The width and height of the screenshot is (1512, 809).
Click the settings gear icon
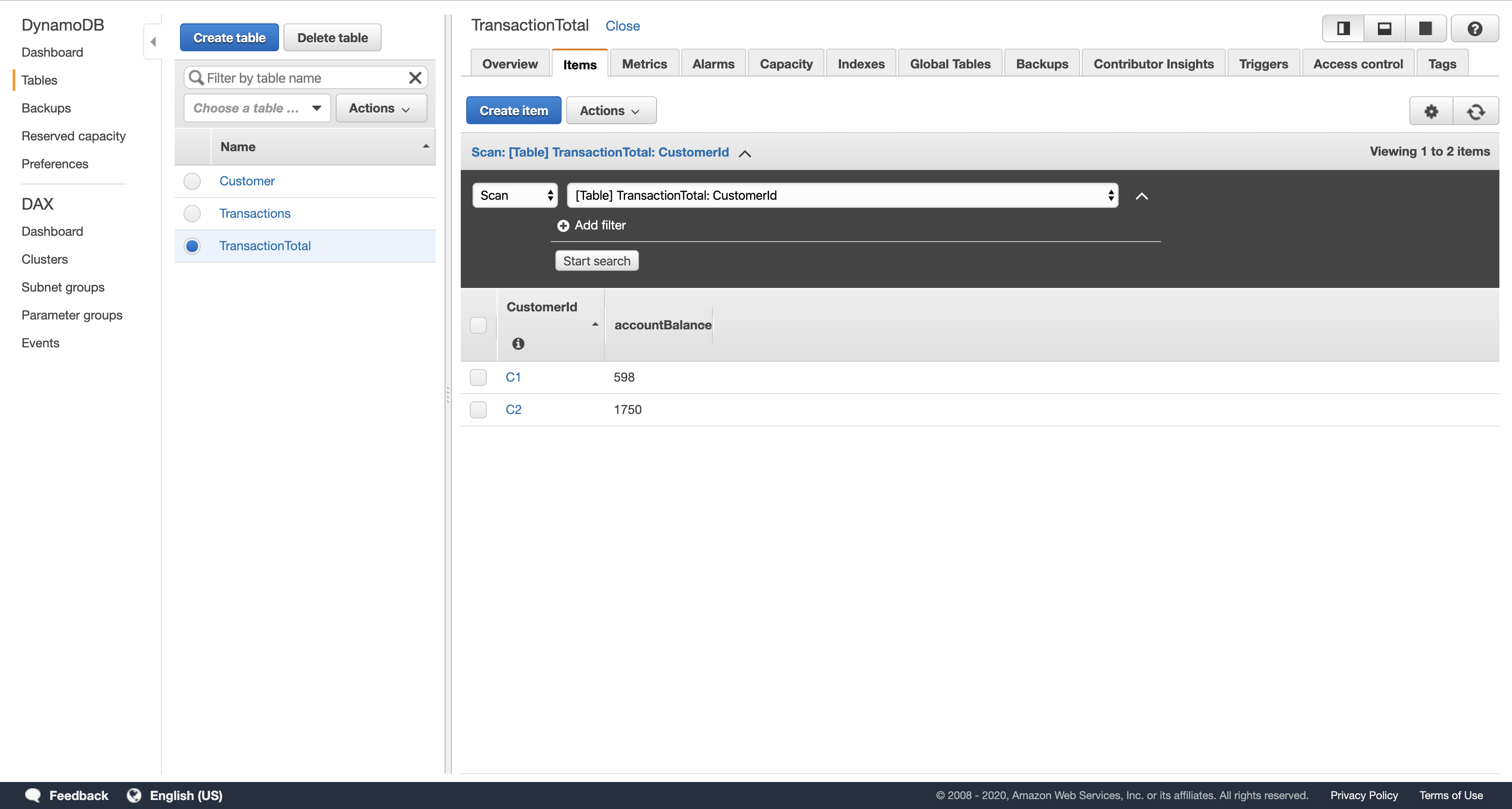pyautogui.click(x=1431, y=111)
